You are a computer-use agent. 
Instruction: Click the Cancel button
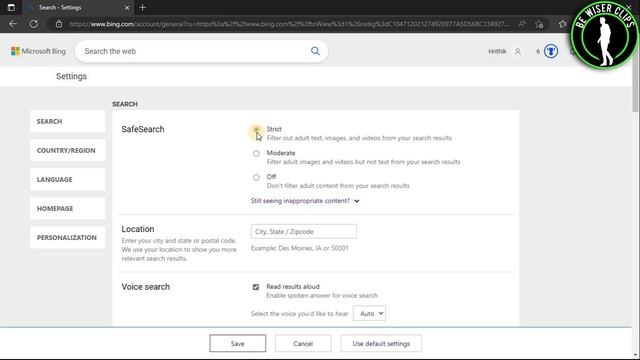(x=303, y=344)
